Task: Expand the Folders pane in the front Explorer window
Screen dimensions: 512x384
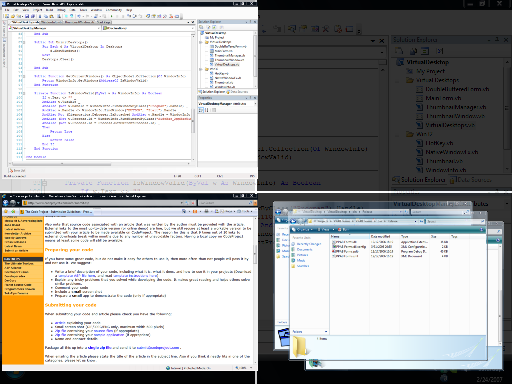Action: (x=309, y=331)
